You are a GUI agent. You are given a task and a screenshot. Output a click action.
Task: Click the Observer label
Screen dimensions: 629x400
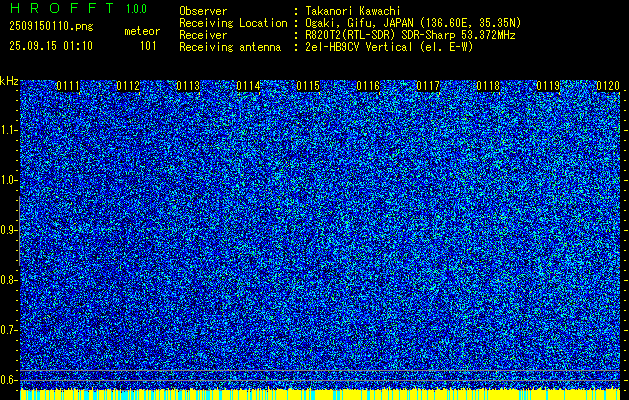[203, 11]
